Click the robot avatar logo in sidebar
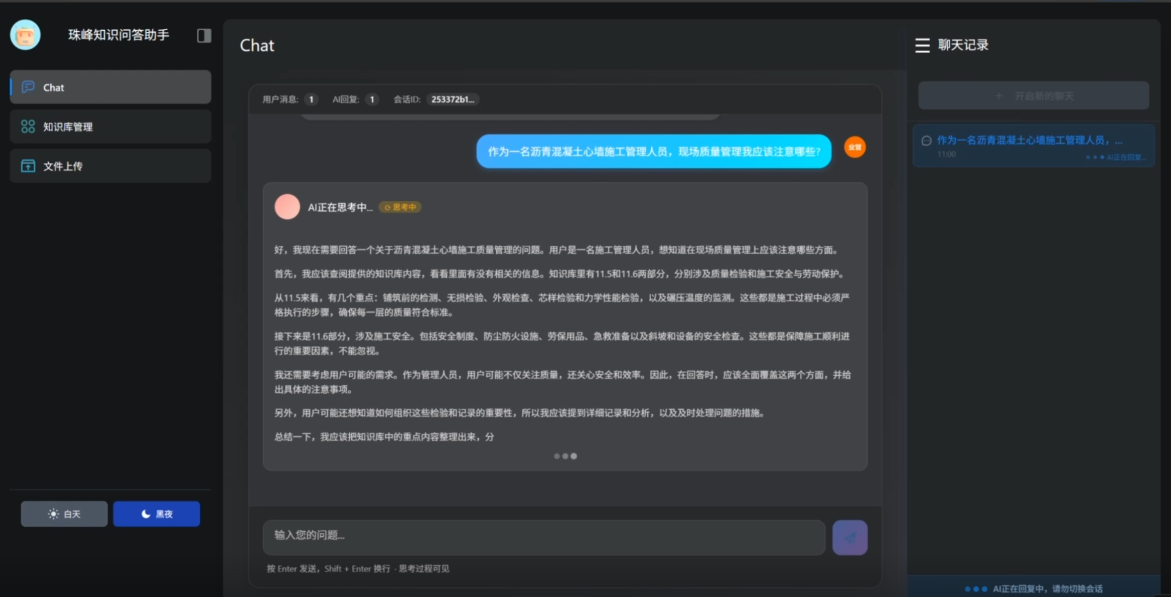 coord(25,35)
